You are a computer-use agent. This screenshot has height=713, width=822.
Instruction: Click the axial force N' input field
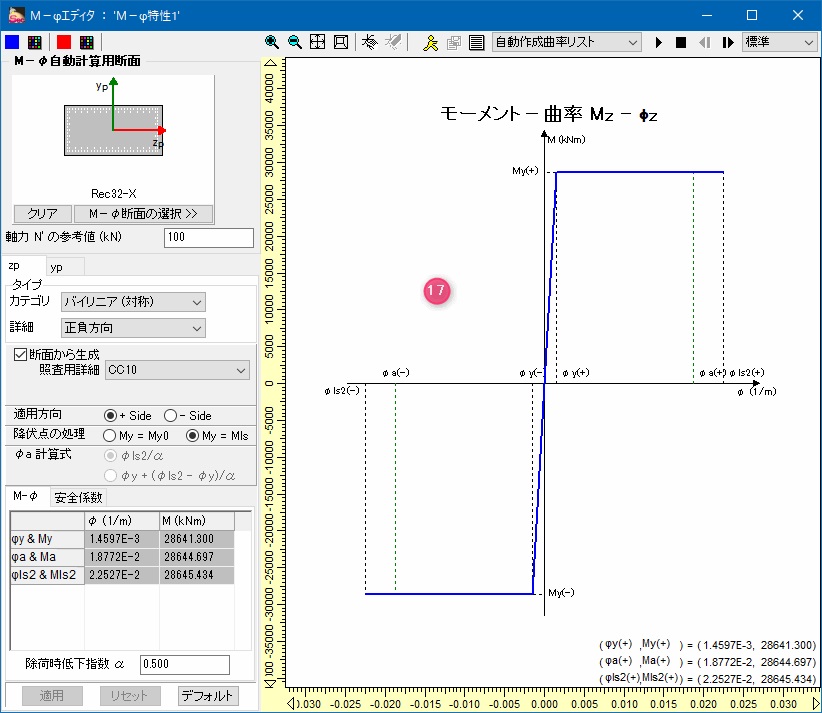209,237
